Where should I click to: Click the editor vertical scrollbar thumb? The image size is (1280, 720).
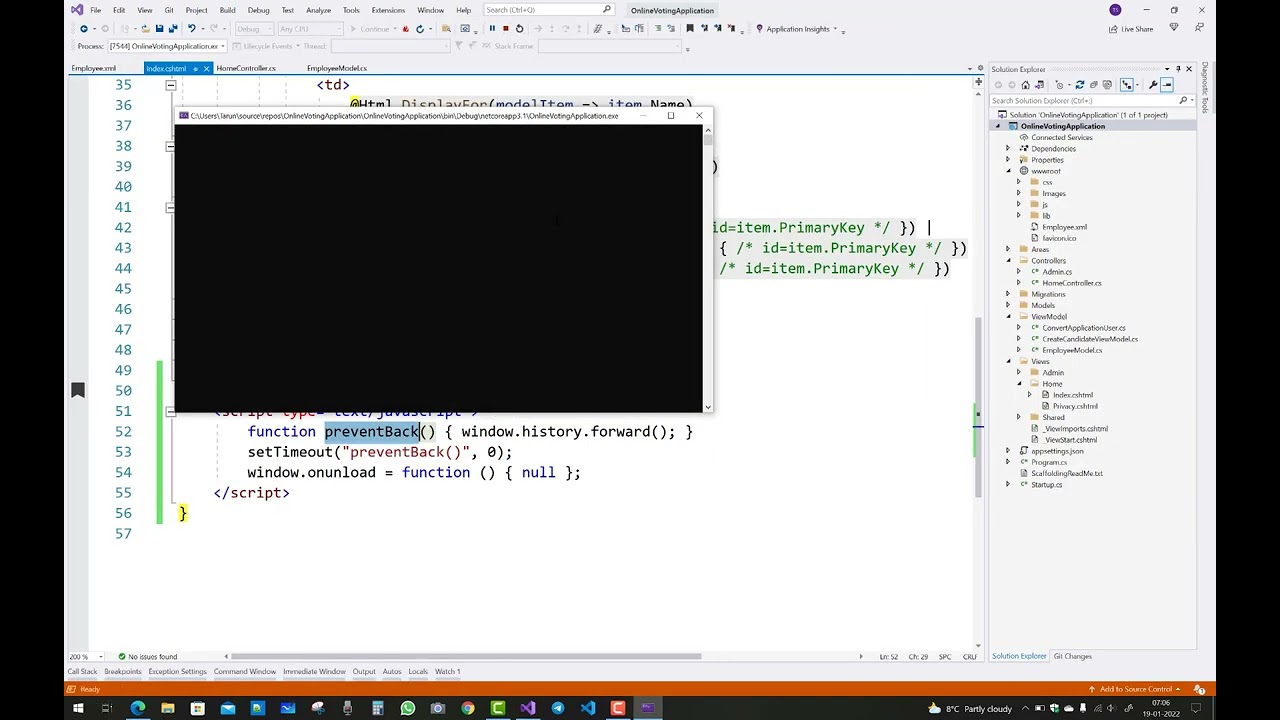pyautogui.click(x=978, y=408)
